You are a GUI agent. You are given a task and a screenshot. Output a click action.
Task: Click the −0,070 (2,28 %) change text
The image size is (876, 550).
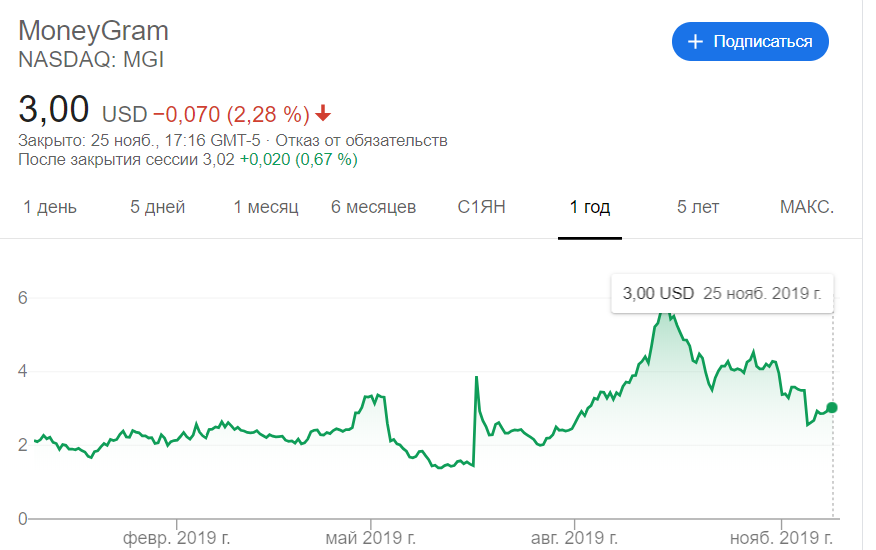tap(231, 115)
